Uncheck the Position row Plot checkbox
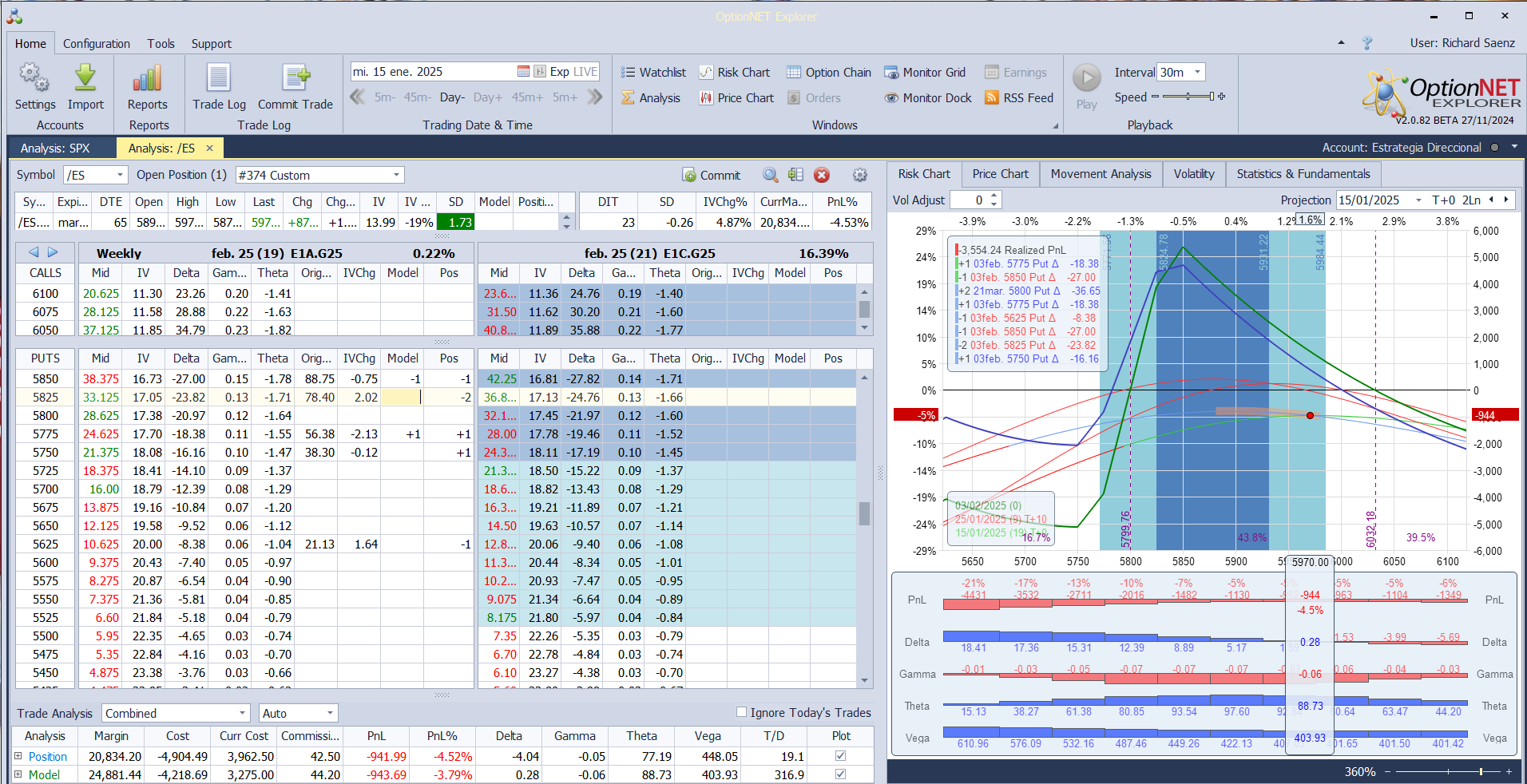The image size is (1527, 784). 840,756
